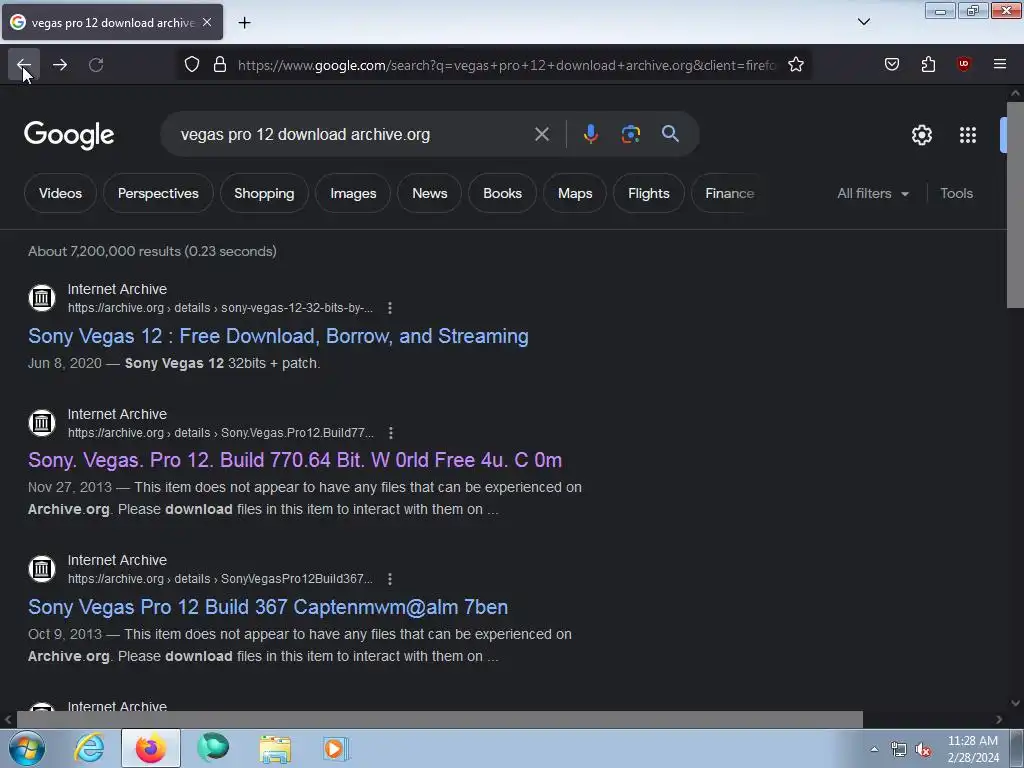Viewport: 1024px width, 768px height.
Task: Select the Finance filter tab
Action: point(729,193)
